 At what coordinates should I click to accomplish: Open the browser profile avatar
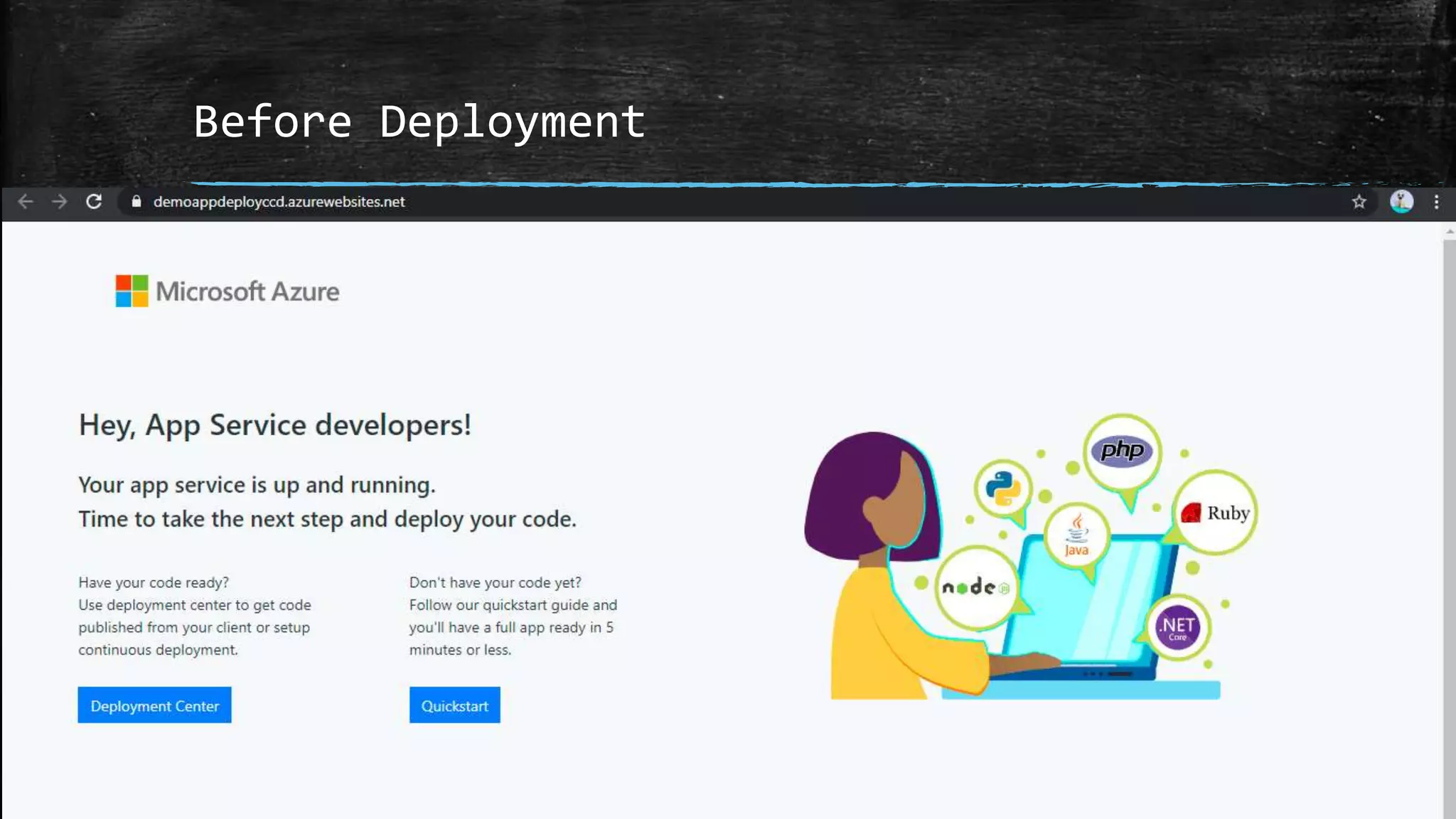click(1401, 202)
